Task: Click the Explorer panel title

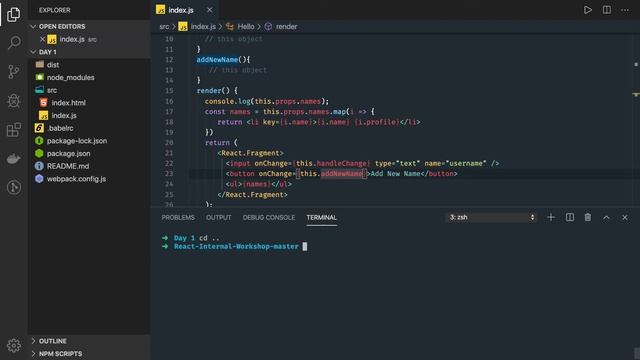Action: [x=54, y=10]
